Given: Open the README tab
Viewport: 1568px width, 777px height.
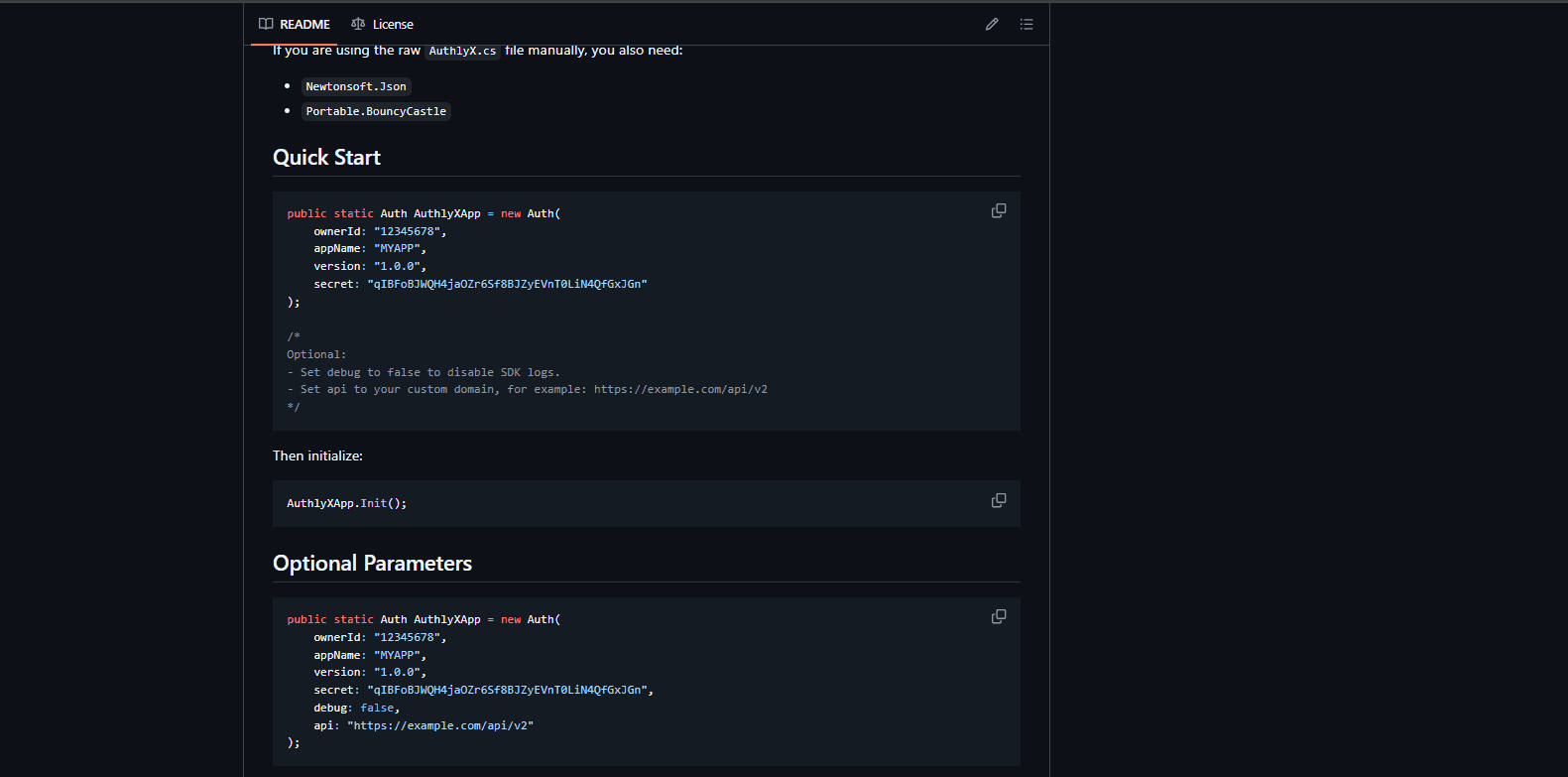Looking at the screenshot, I should (x=295, y=24).
